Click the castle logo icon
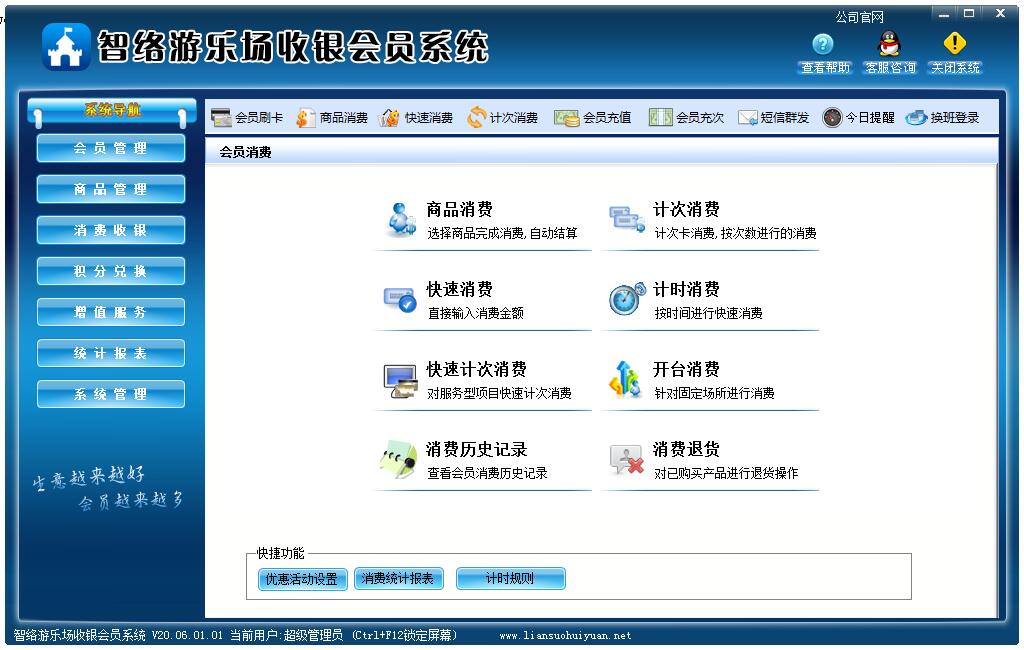Screen dimensions: 1024x650 pos(66,47)
